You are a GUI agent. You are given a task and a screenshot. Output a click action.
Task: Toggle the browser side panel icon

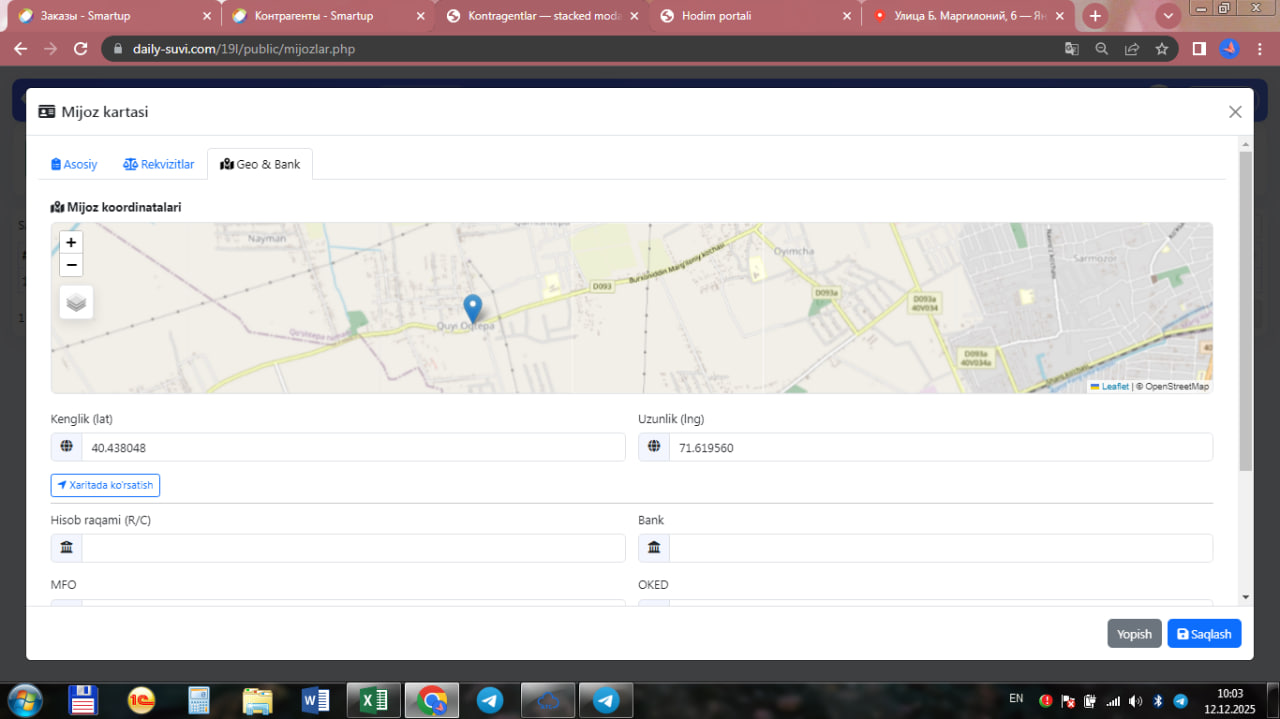pyautogui.click(x=1199, y=48)
